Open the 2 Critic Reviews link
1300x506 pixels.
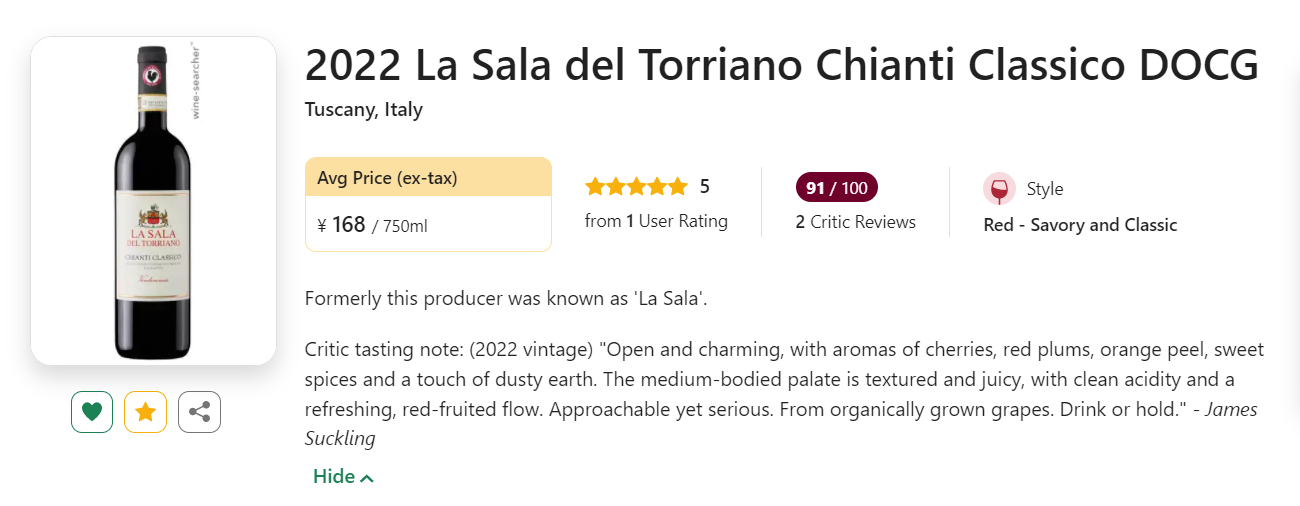[855, 222]
